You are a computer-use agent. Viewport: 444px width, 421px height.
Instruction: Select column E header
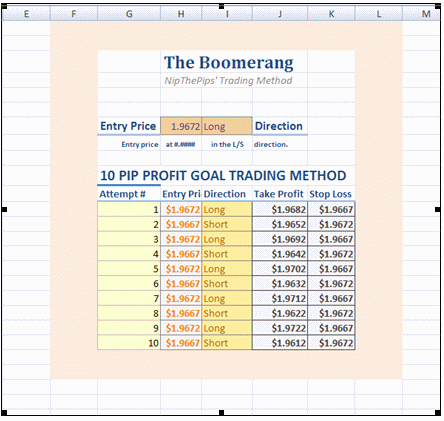tap(26, 14)
